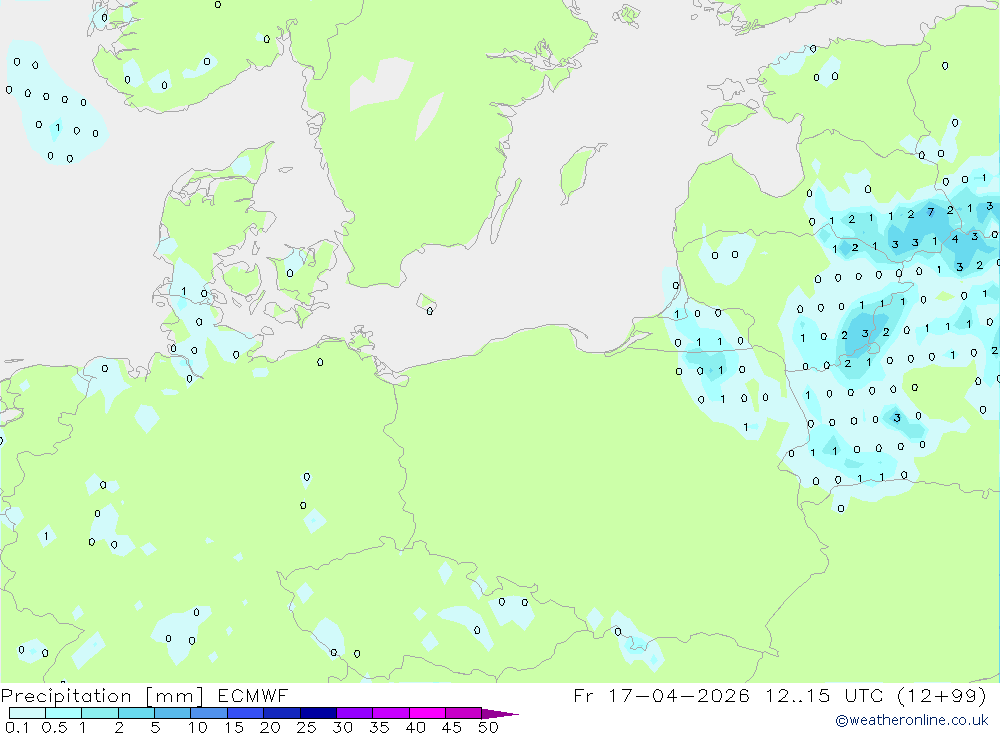The height and width of the screenshot is (733, 1000).
Task: Click the legend label 0.5
Action: coord(54,727)
